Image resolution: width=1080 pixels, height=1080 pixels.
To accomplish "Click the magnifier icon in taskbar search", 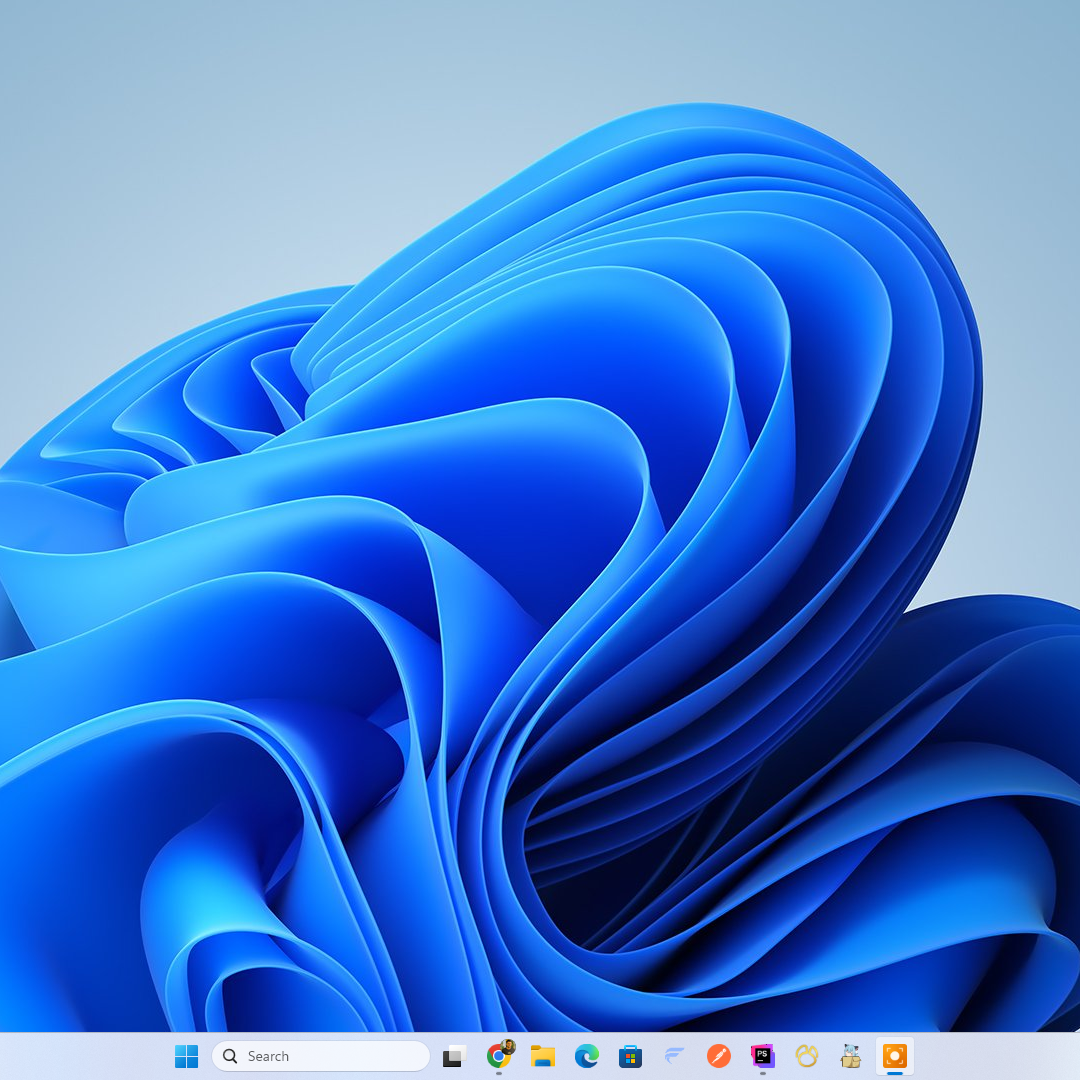I will 230,1056.
